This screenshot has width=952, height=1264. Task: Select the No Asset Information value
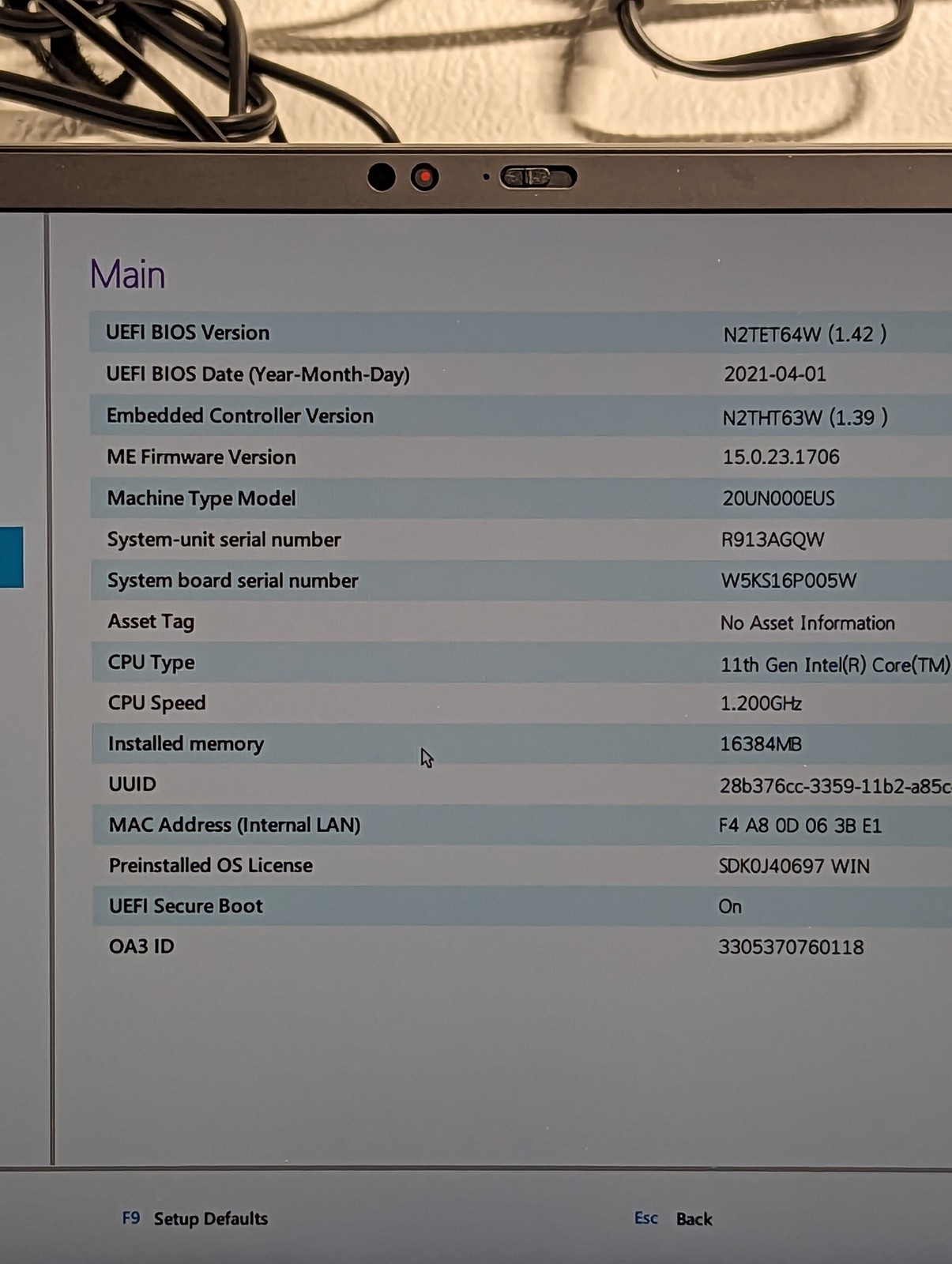807,623
